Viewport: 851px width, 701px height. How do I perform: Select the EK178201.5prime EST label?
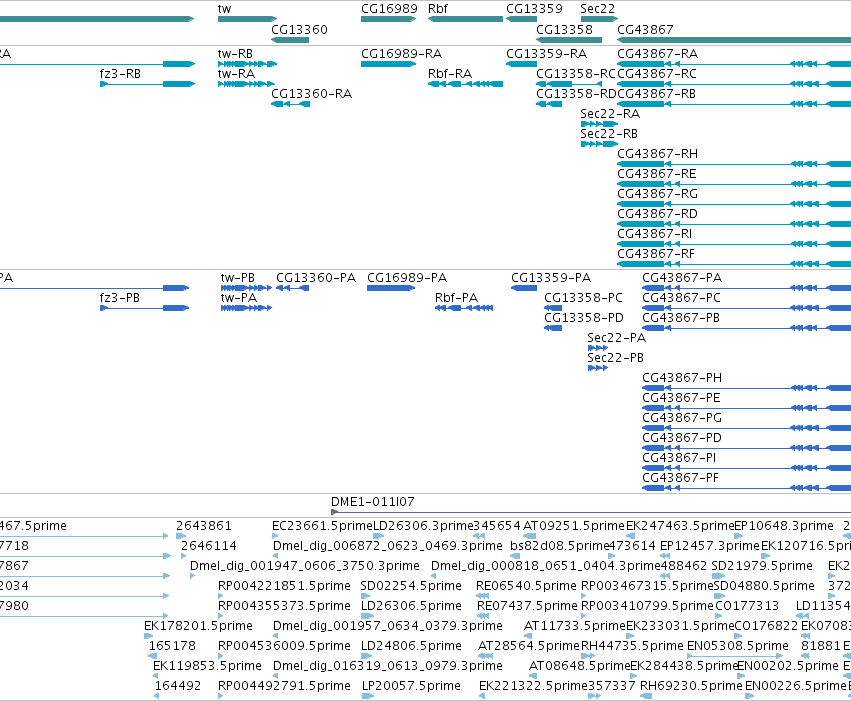(199, 626)
